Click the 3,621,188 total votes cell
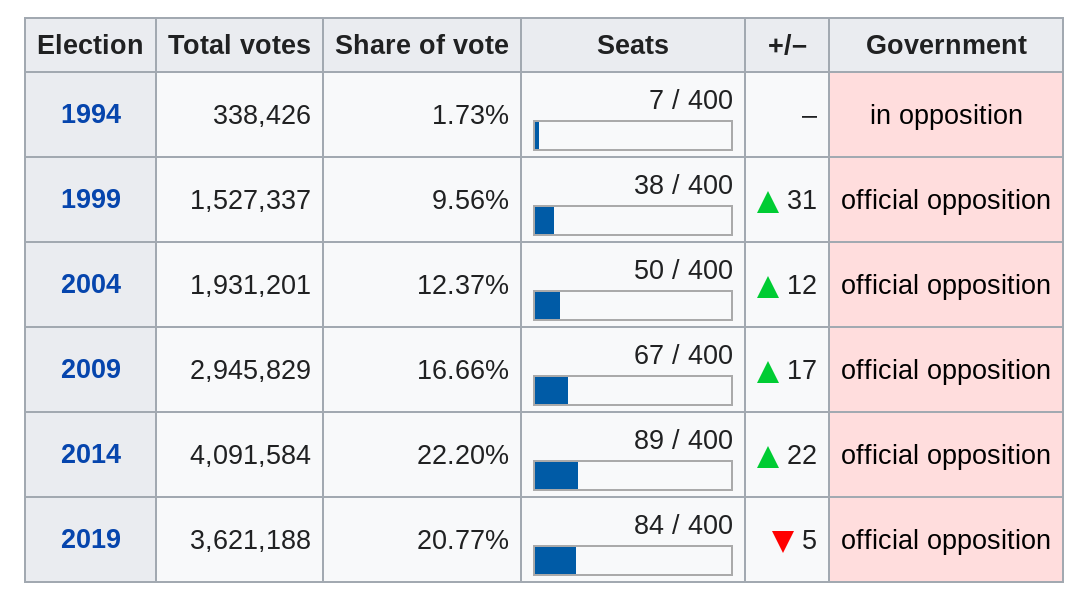 (250, 540)
